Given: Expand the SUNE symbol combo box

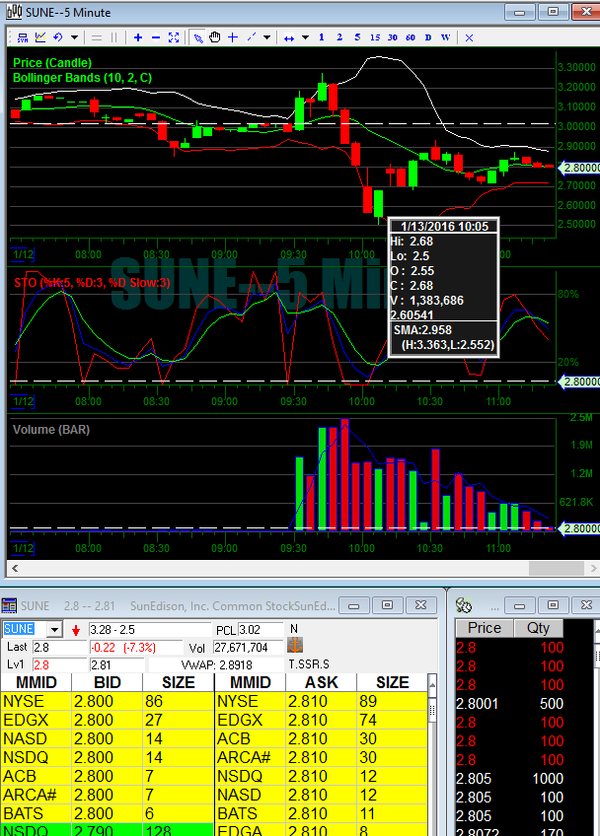Looking at the screenshot, I should pos(54,629).
